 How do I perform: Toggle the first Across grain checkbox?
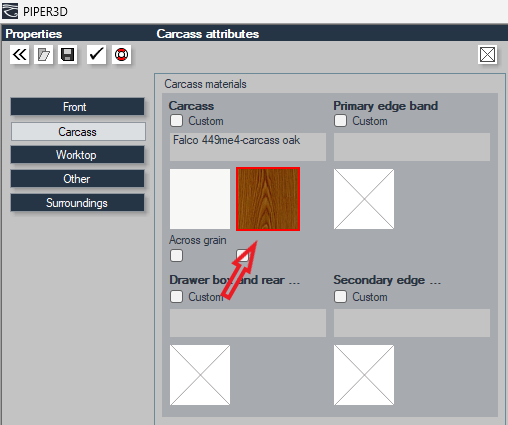coord(176,256)
